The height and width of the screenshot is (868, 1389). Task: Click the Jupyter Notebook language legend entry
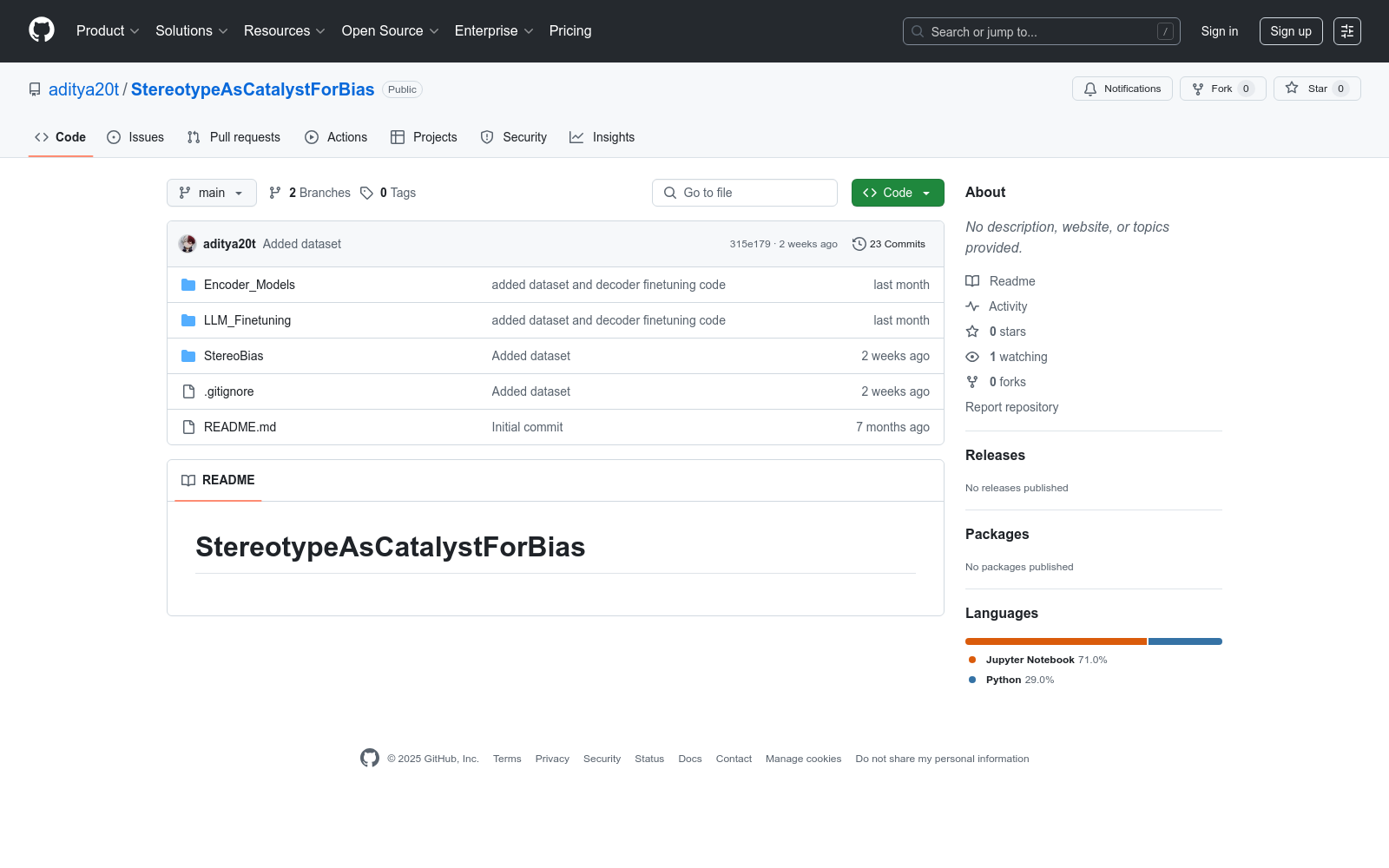click(x=1037, y=660)
